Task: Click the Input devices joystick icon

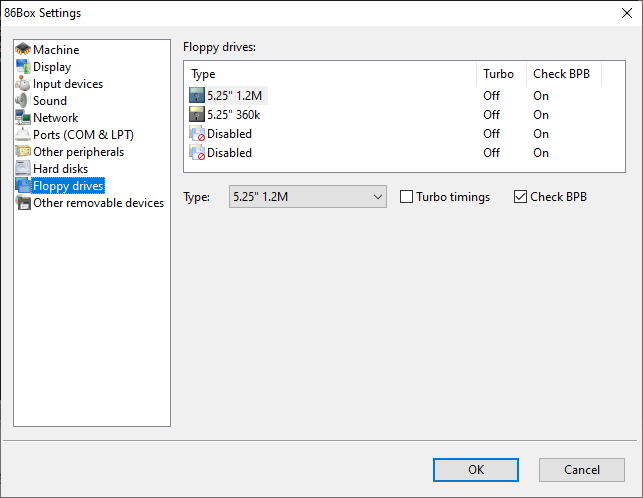Action: [x=23, y=83]
